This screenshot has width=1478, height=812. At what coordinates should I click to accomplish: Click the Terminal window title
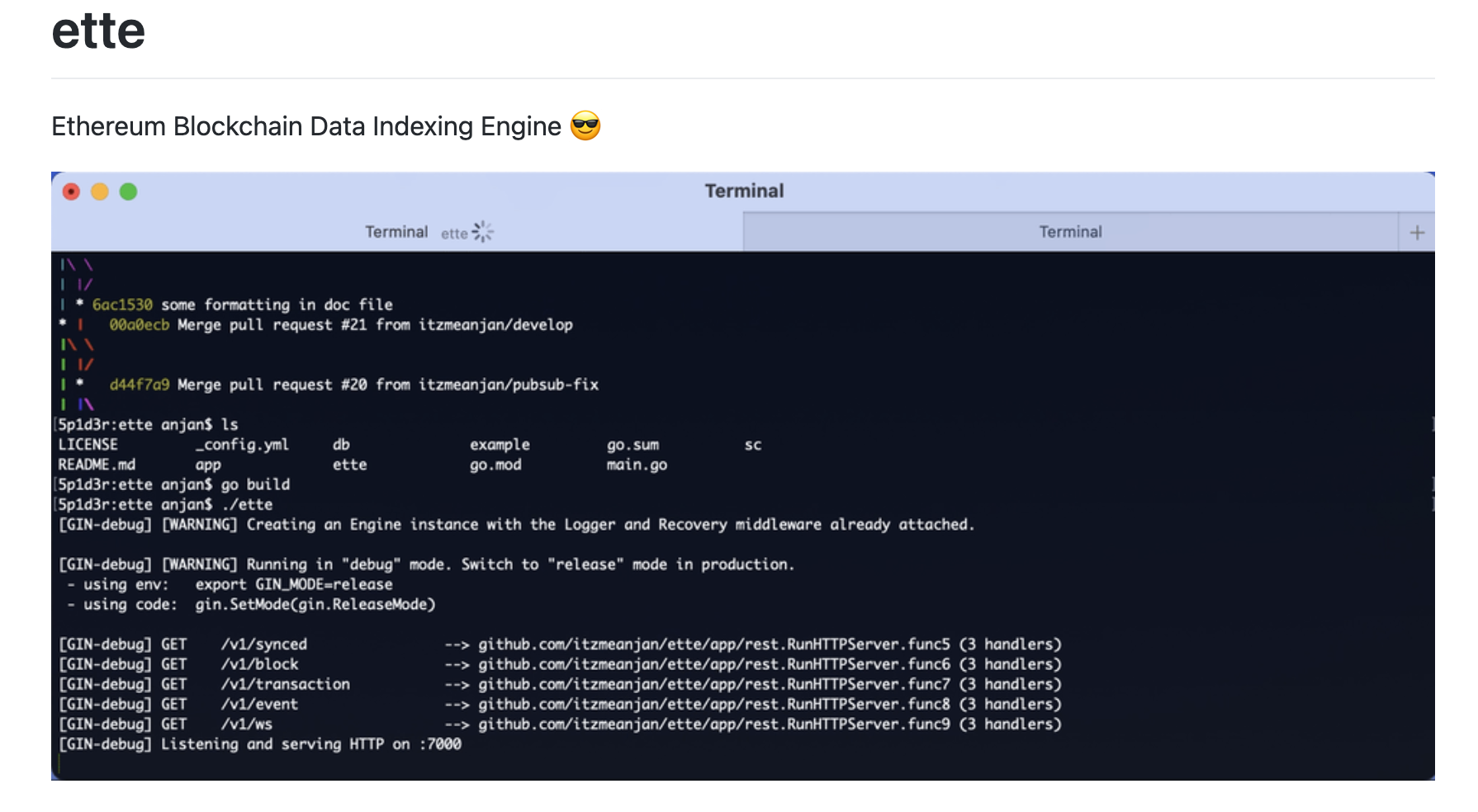(x=743, y=191)
